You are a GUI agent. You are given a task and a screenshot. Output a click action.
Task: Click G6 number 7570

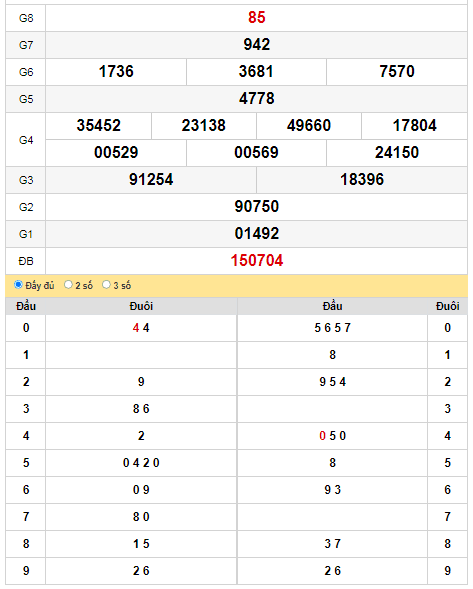coord(397,71)
